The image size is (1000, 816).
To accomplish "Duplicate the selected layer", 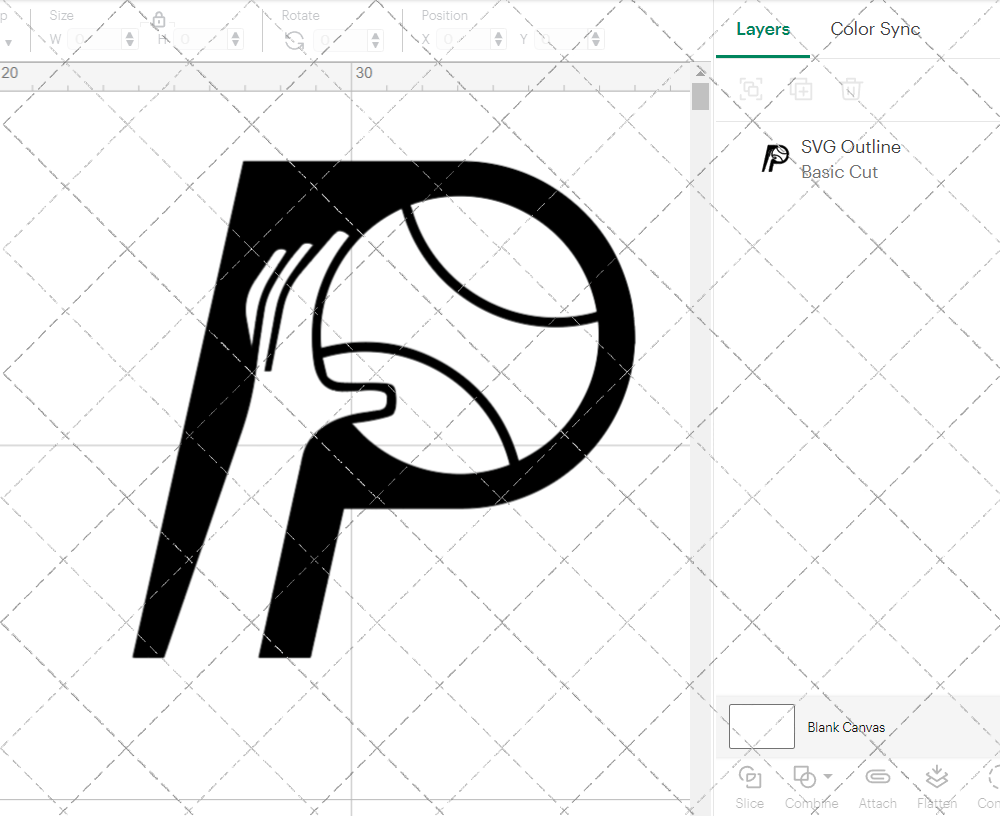I will point(801,89).
